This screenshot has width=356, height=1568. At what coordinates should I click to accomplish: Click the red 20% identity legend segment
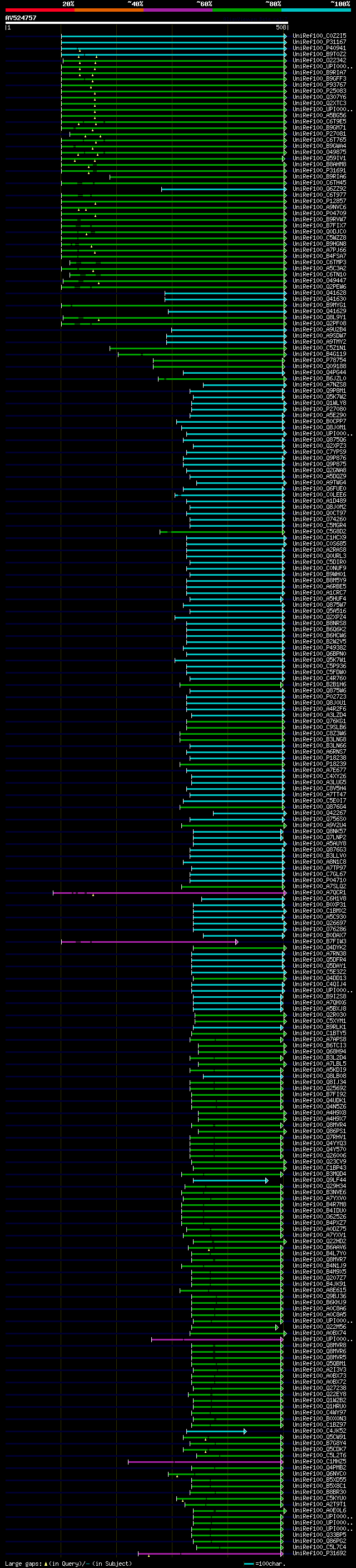[x=39, y=10]
